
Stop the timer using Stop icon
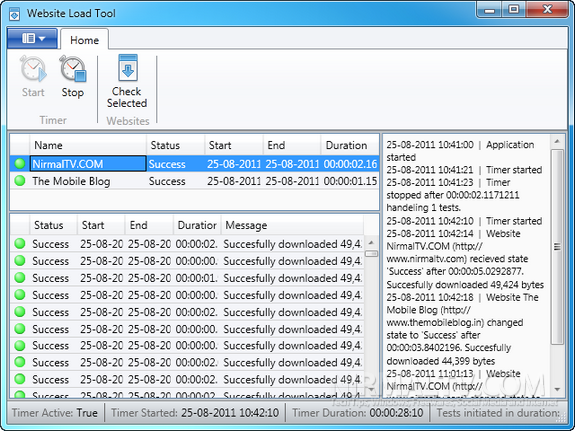click(x=73, y=76)
